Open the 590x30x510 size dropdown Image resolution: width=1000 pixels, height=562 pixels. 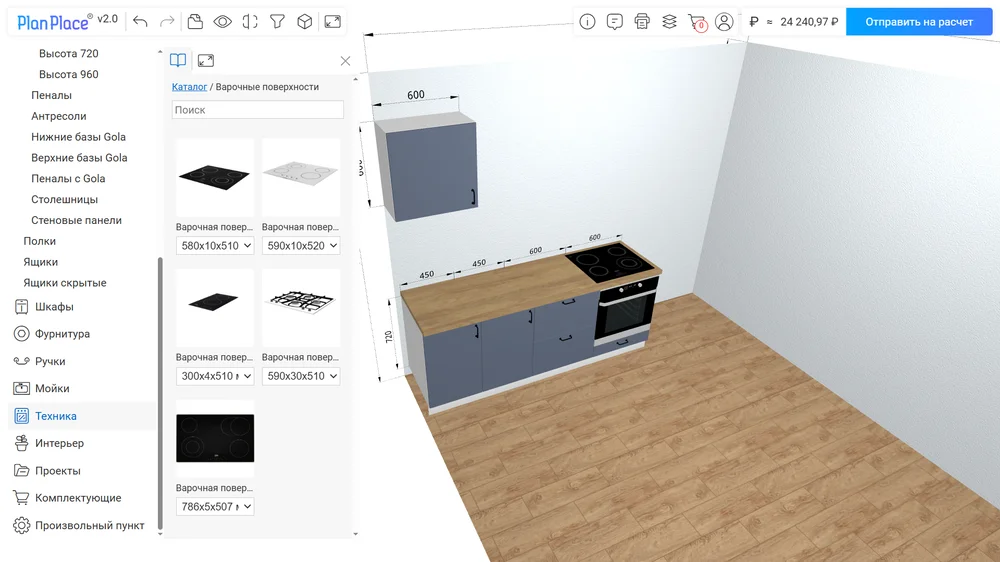click(301, 376)
